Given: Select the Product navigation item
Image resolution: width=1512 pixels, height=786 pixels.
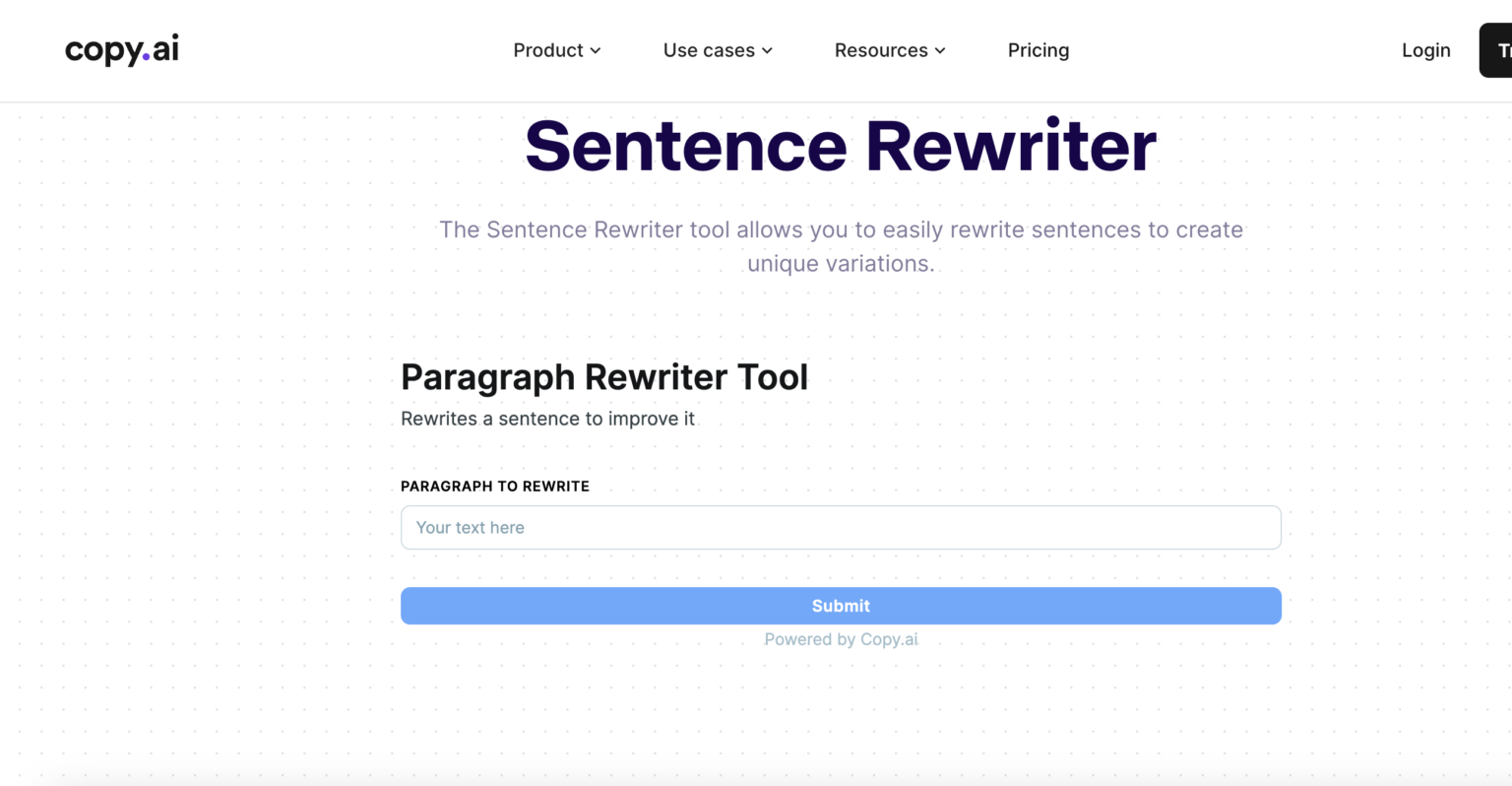Looking at the screenshot, I should 547,50.
